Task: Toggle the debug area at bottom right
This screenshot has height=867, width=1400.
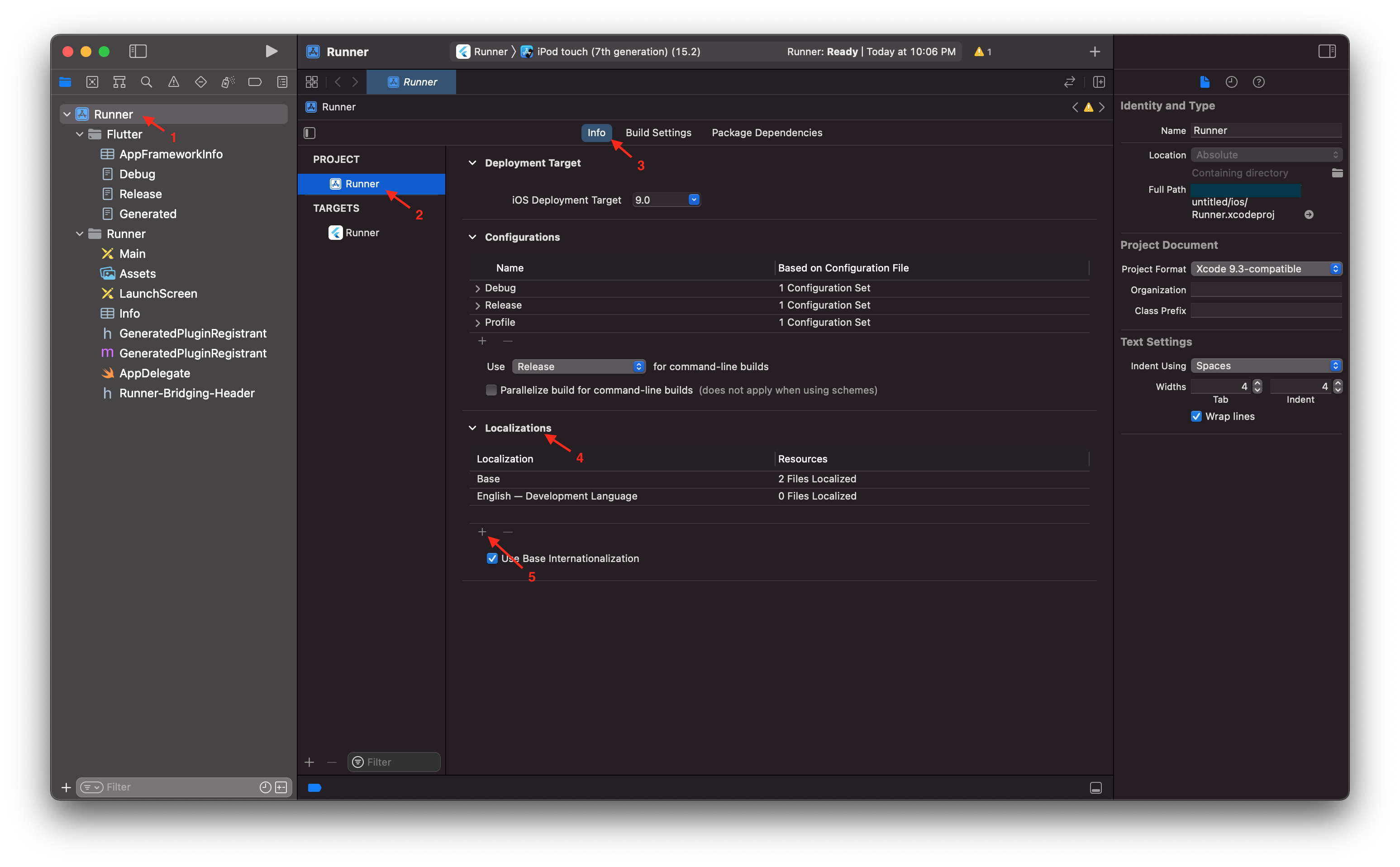Action: point(1095,788)
